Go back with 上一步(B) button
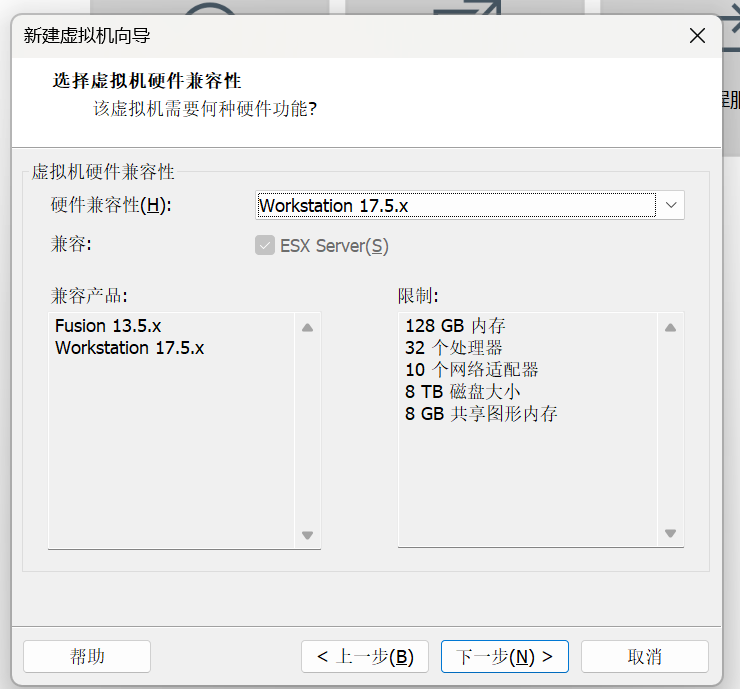The width and height of the screenshot is (740, 689). point(365,656)
